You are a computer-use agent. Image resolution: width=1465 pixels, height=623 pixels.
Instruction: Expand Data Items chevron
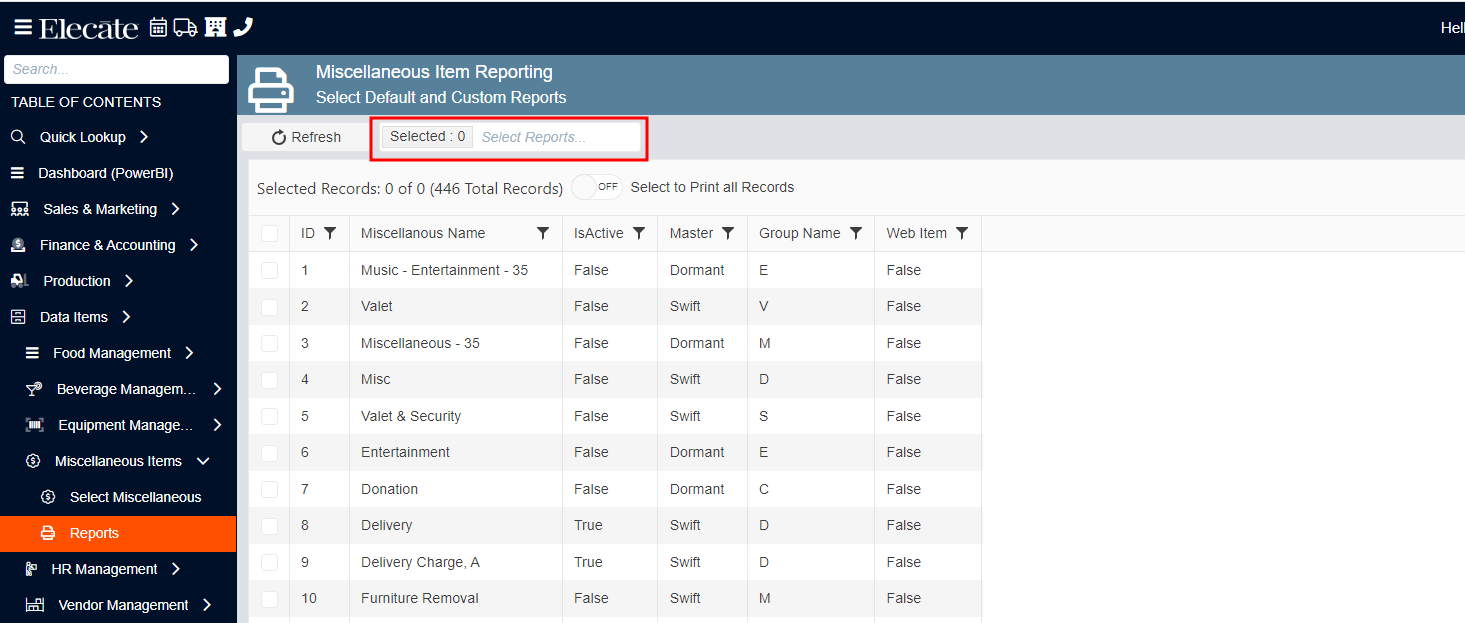click(126, 317)
